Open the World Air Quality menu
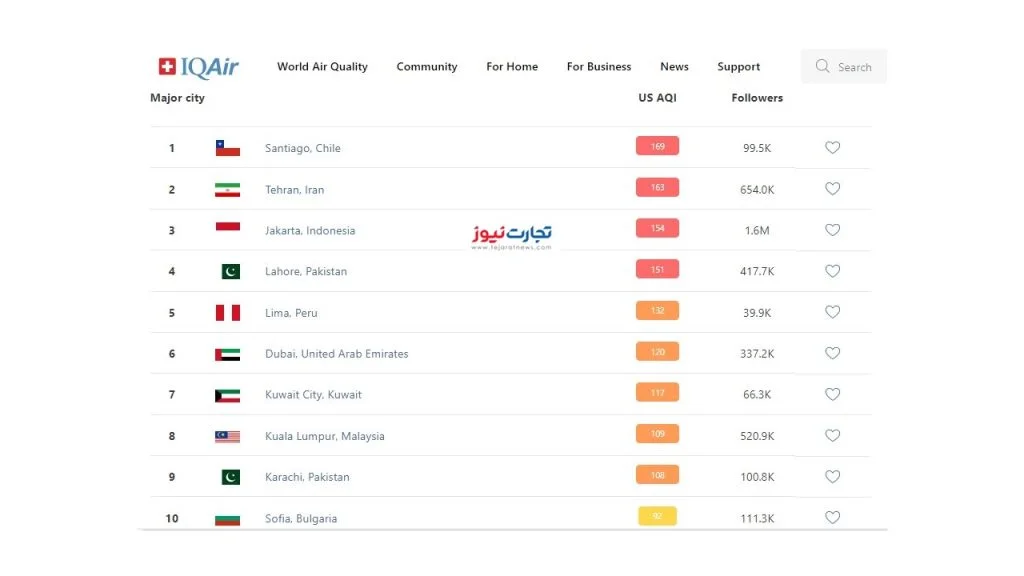The height and width of the screenshot is (576, 1024). [322, 67]
